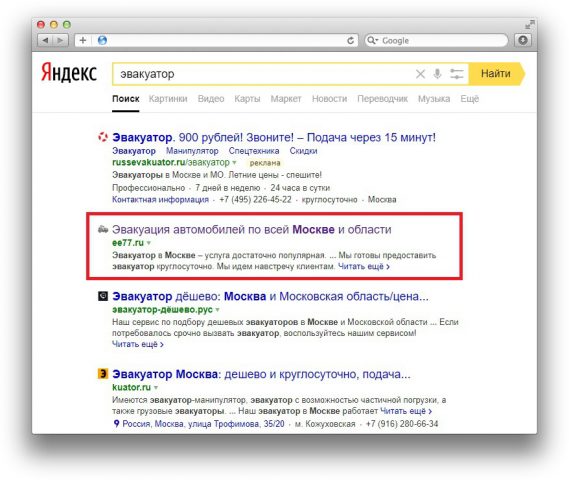569x480 pixels.
Task: Click the эвакуатор-дёшево.рус favicon icon
Action: tap(103, 296)
